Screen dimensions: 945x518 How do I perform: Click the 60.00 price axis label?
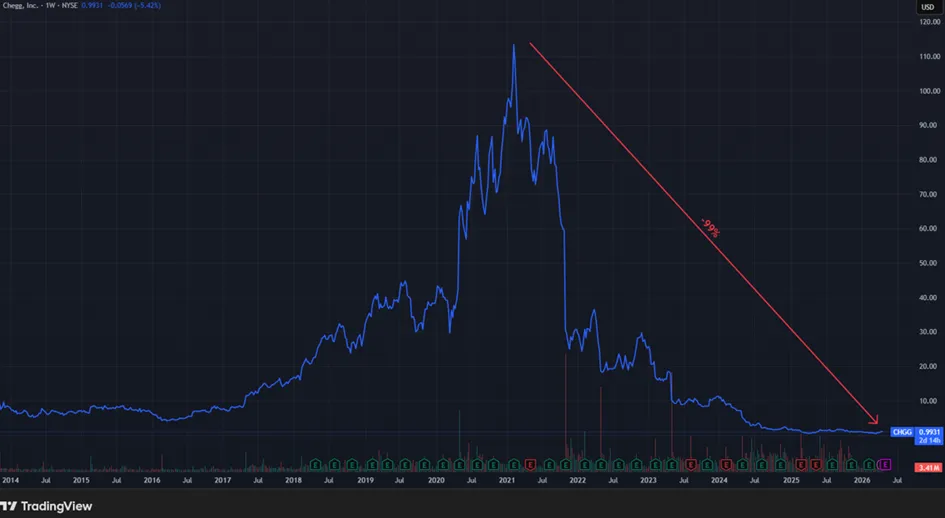(x=930, y=228)
